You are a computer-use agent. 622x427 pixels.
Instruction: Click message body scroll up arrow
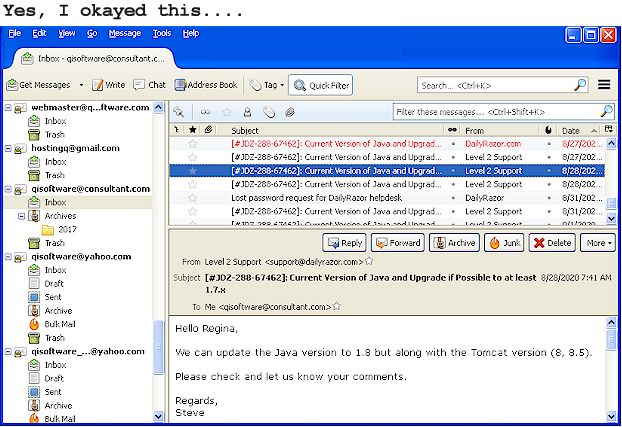(x=611, y=322)
